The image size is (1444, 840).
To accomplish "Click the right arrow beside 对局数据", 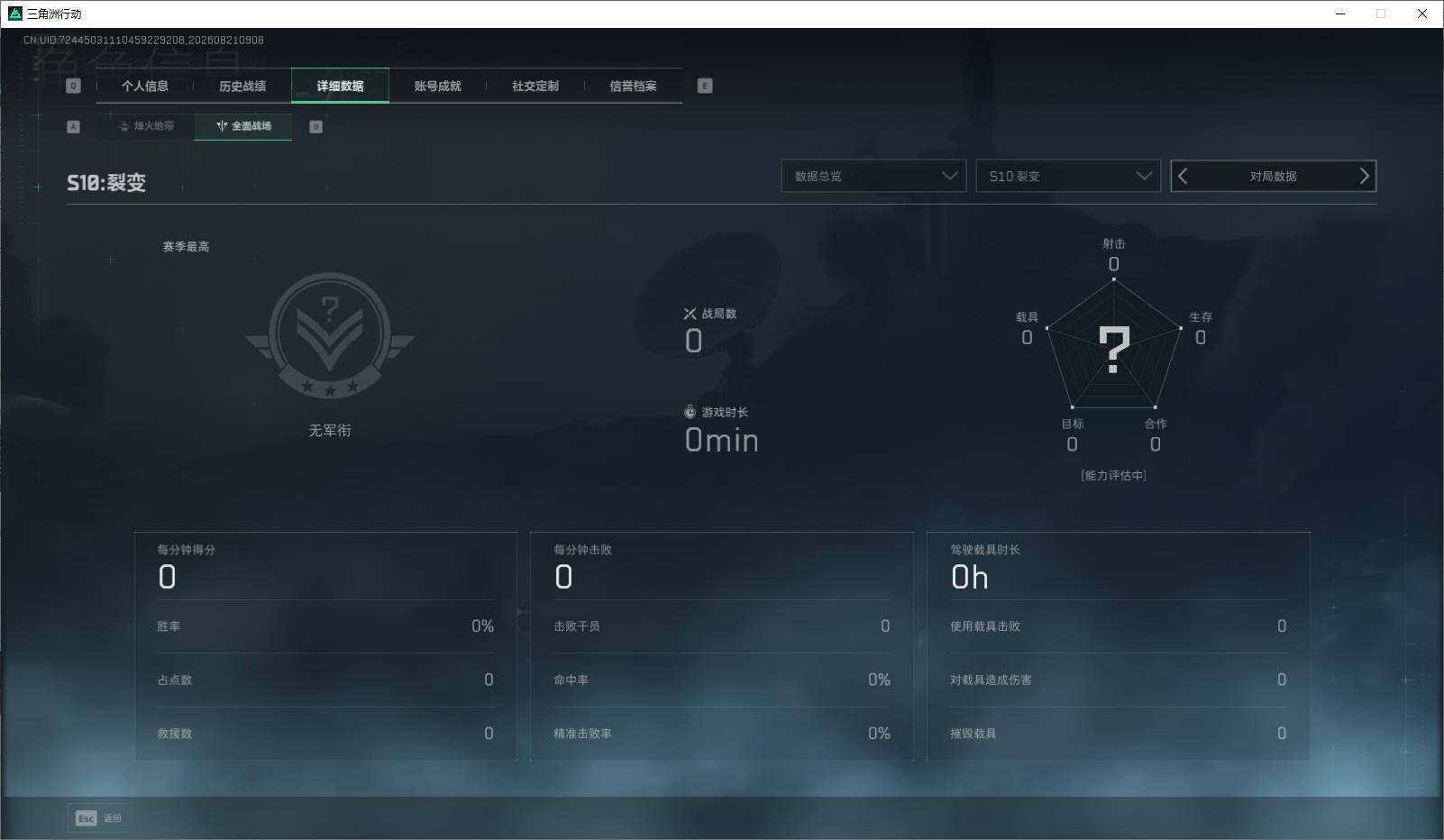I will (x=1364, y=177).
